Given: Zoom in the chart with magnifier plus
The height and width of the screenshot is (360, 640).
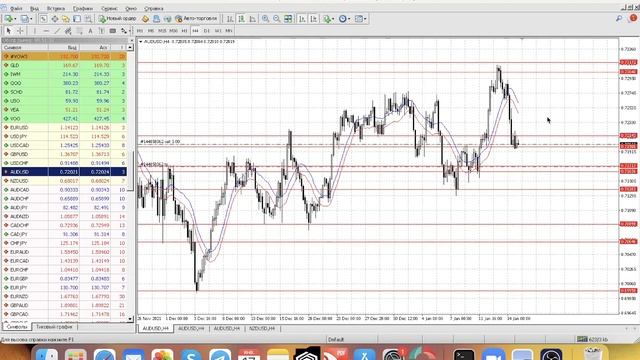Looking at the screenshot, I should coord(265,19).
